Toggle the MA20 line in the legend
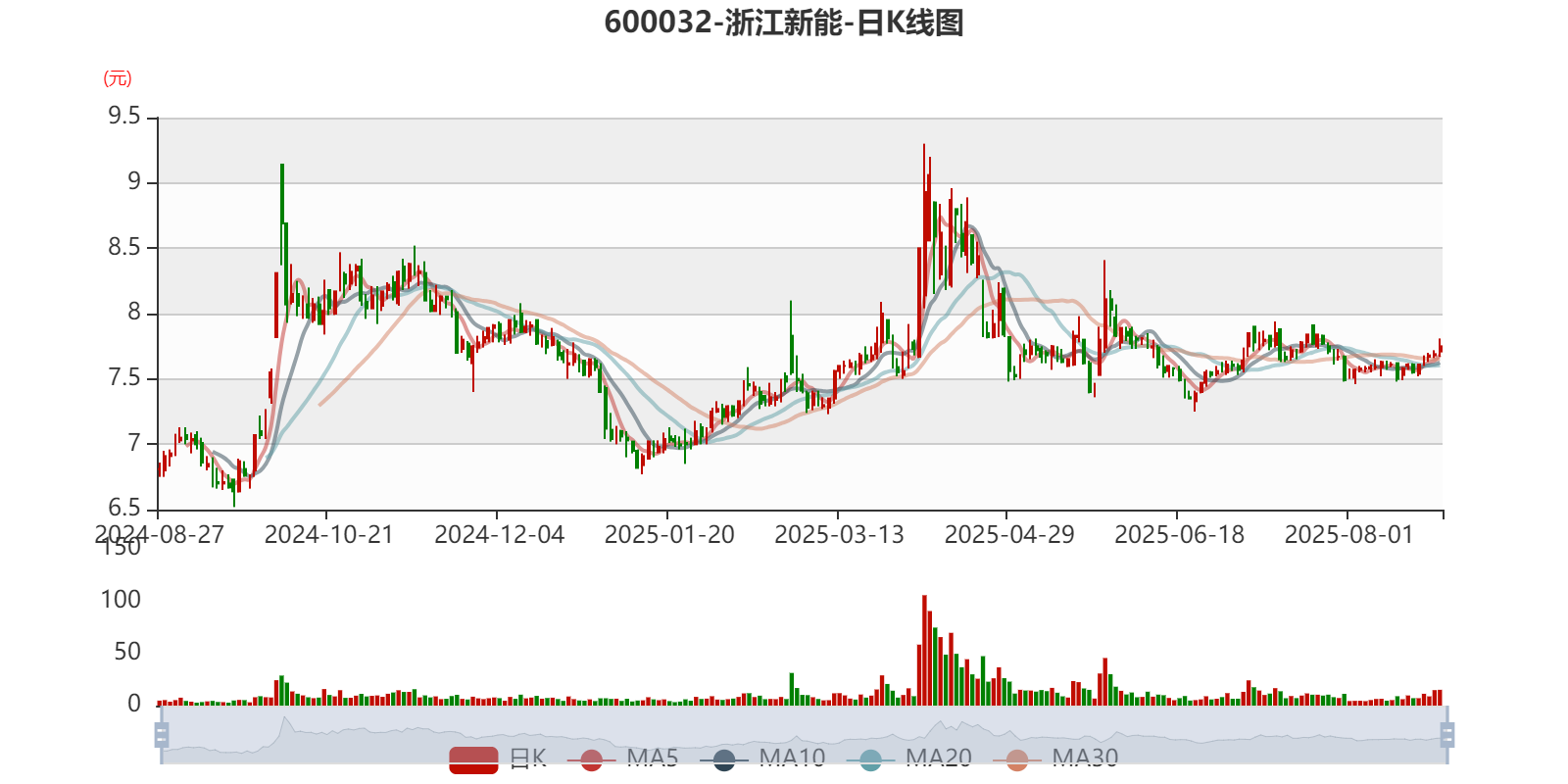This screenshot has width=1568, height=784. (x=909, y=759)
